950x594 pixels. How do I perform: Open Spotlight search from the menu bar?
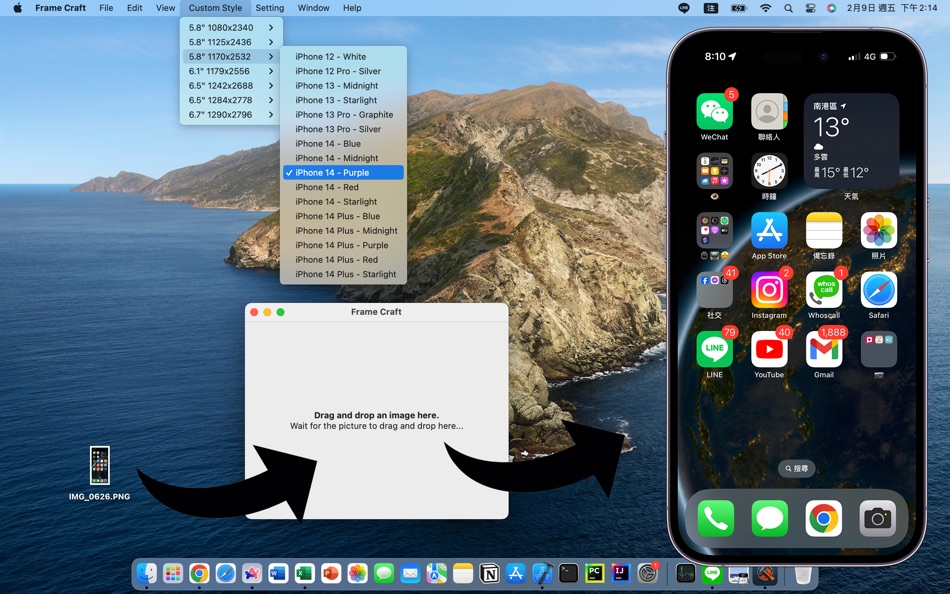point(788,8)
